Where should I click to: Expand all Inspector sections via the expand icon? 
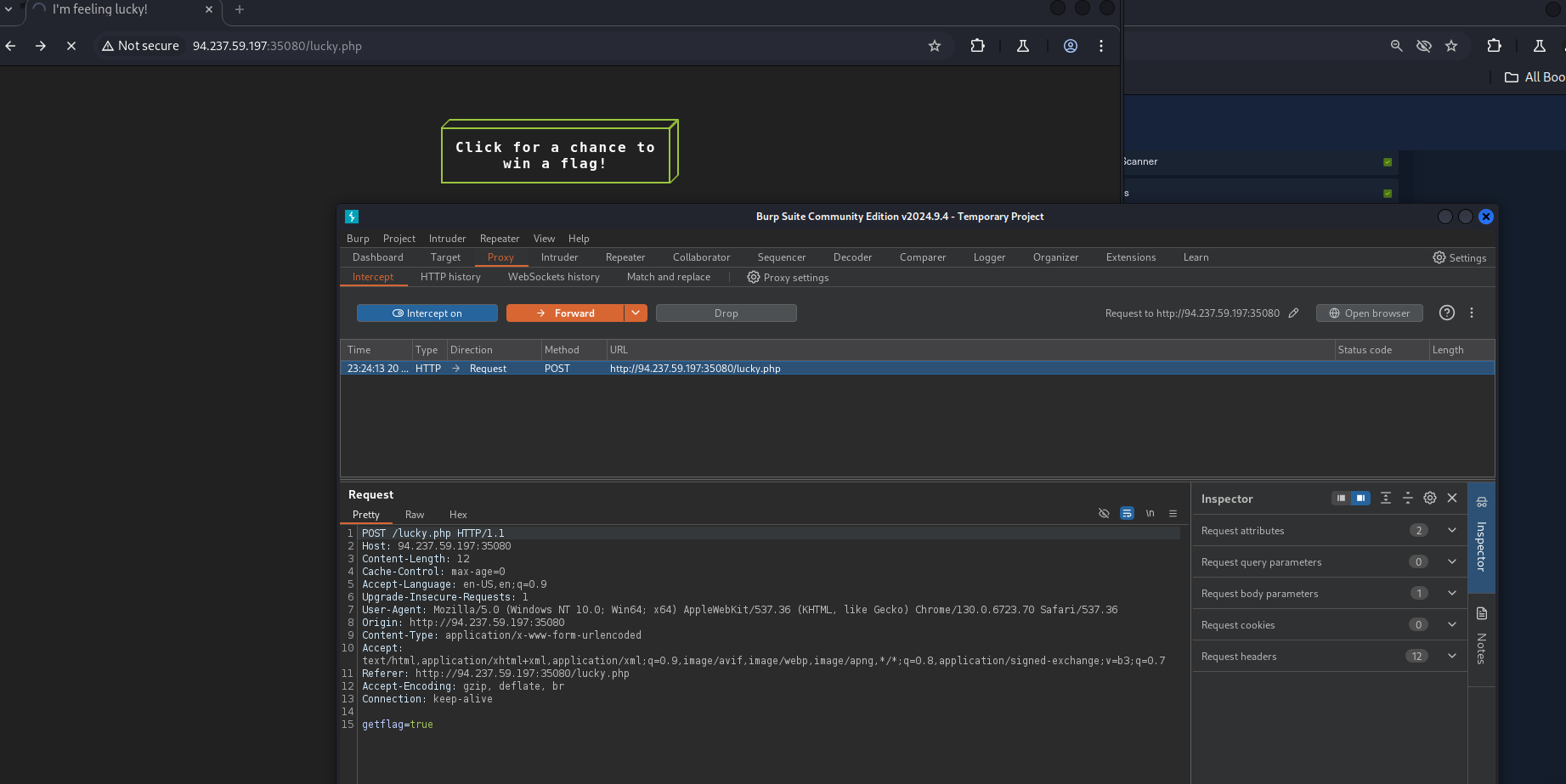pos(1385,498)
